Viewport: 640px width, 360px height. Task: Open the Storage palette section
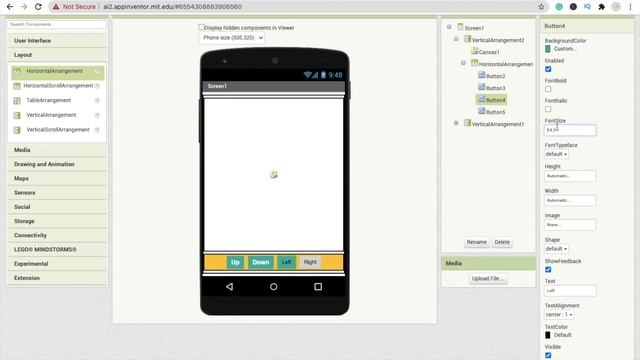point(57,221)
